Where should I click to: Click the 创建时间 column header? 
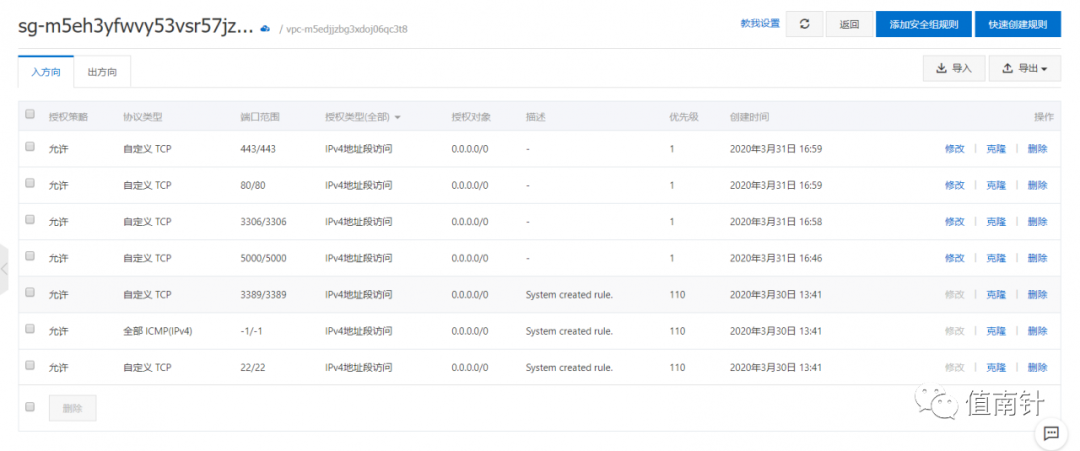(x=749, y=117)
